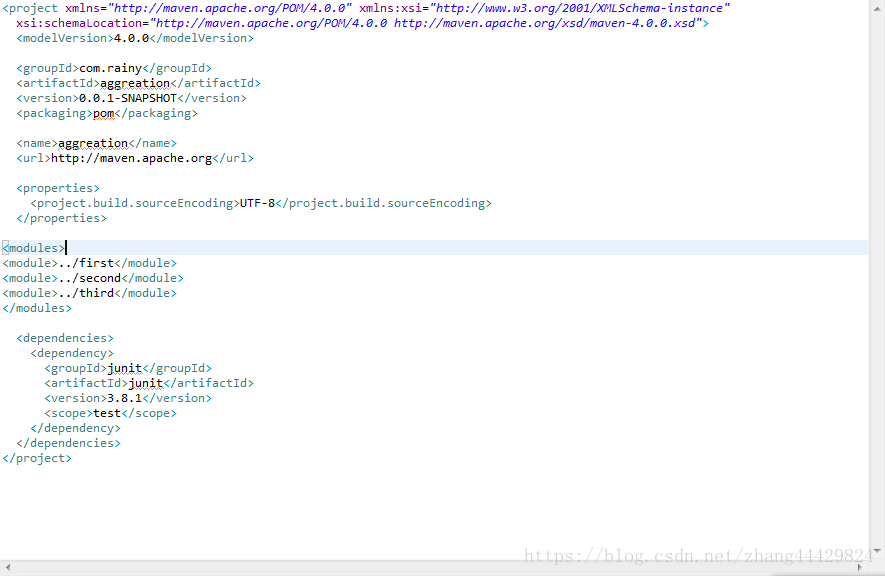The width and height of the screenshot is (885, 576).
Task: Click aggreation in the artifactId line
Action: click(135, 83)
